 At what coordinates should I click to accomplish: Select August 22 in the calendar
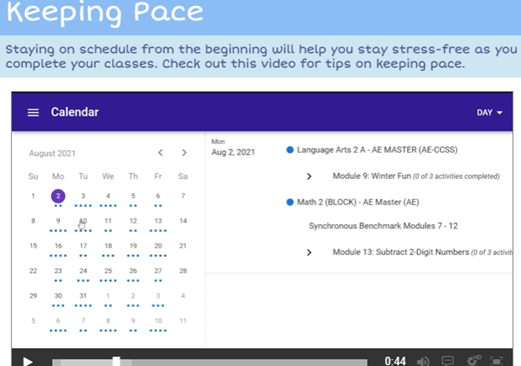(x=33, y=271)
